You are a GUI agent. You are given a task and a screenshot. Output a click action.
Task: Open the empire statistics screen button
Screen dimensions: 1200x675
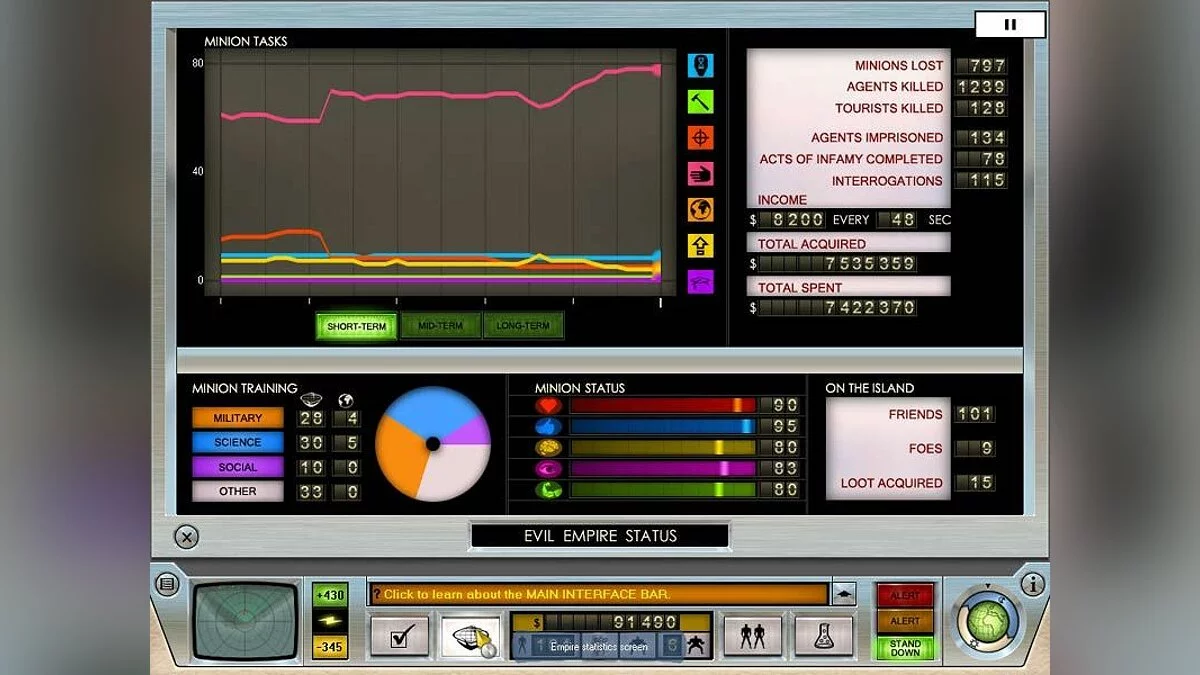(470, 636)
